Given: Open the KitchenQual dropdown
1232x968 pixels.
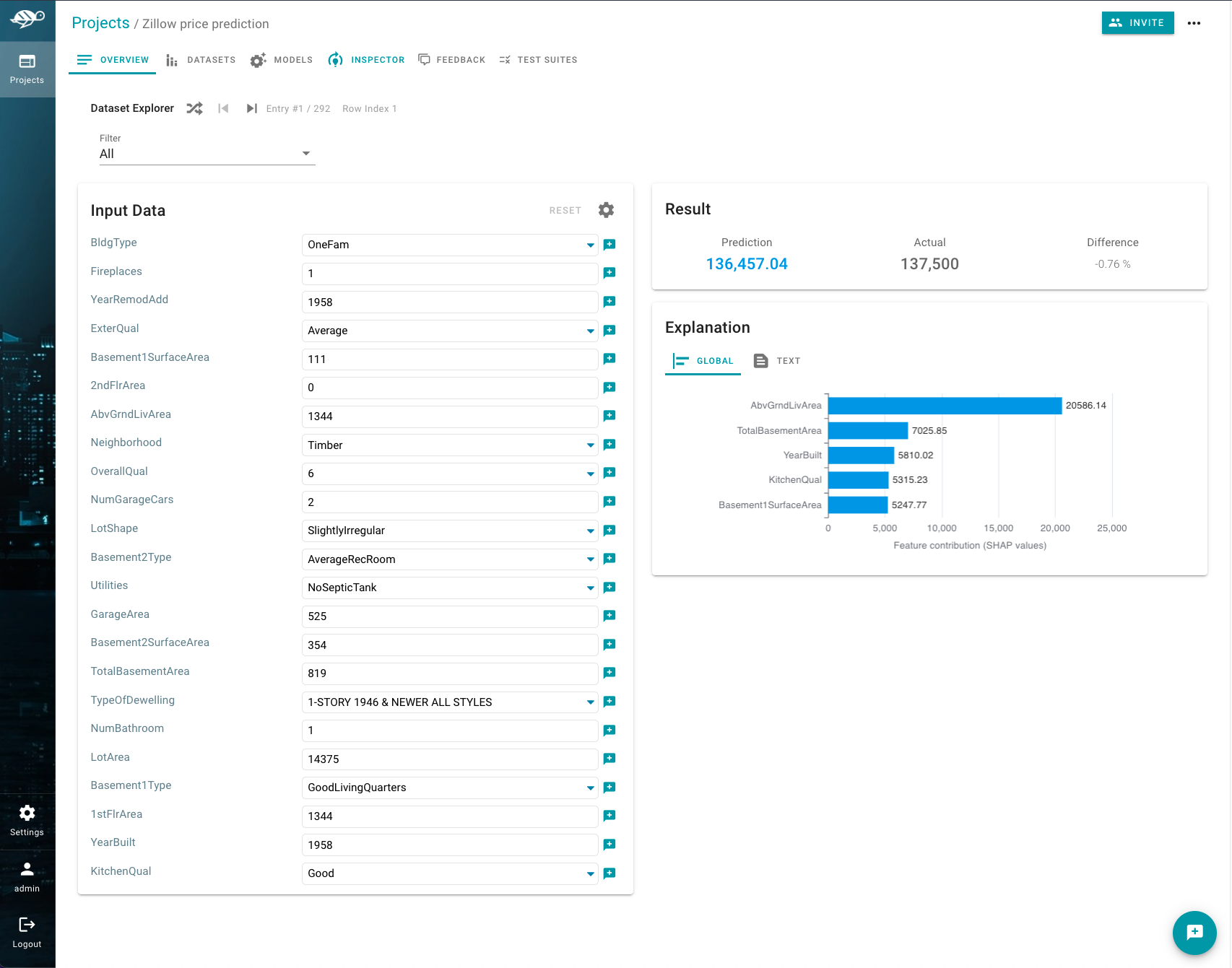Looking at the screenshot, I should (591, 873).
